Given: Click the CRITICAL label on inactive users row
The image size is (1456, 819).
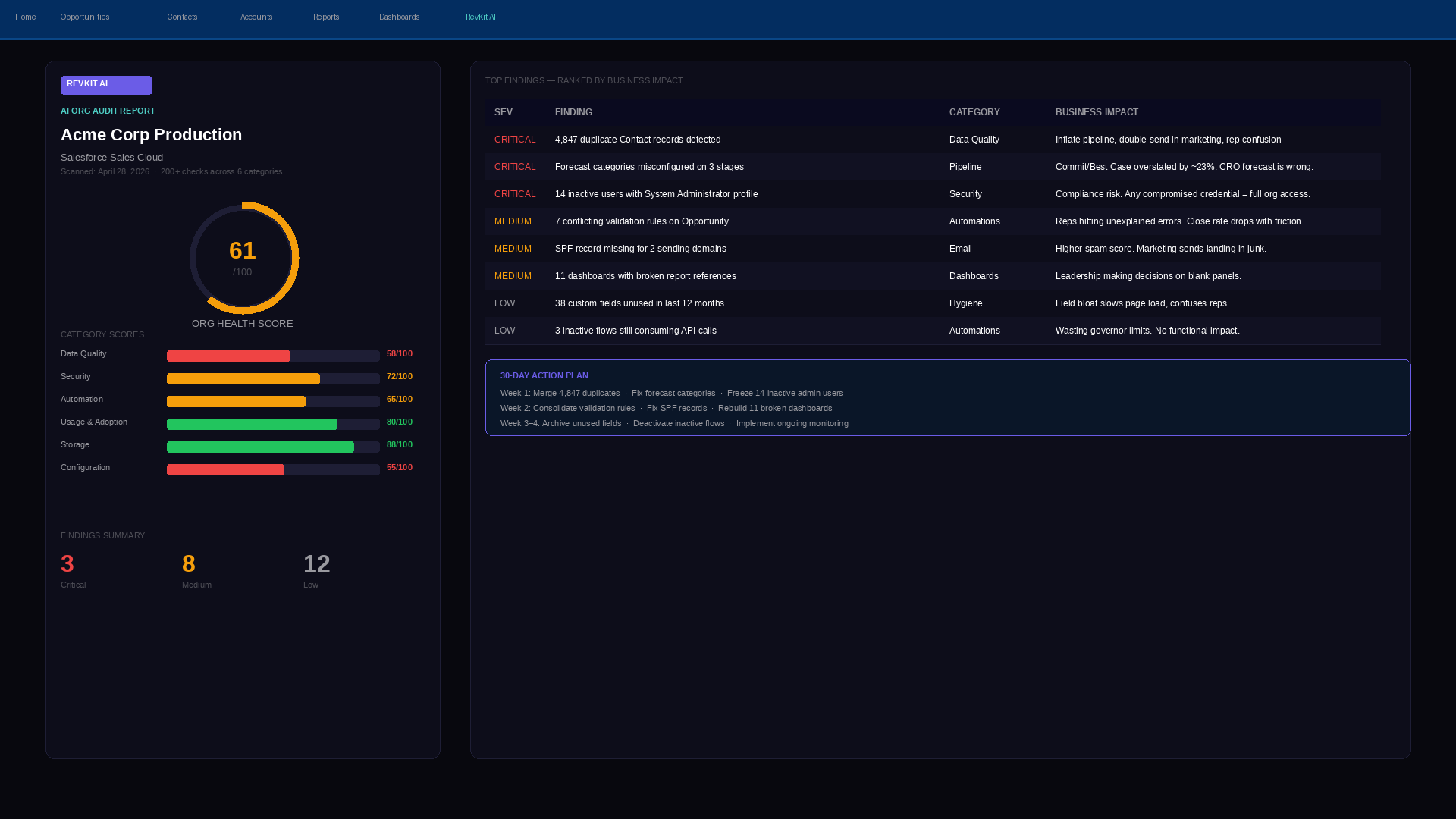Looking at the screenshot, I should 515,194.
